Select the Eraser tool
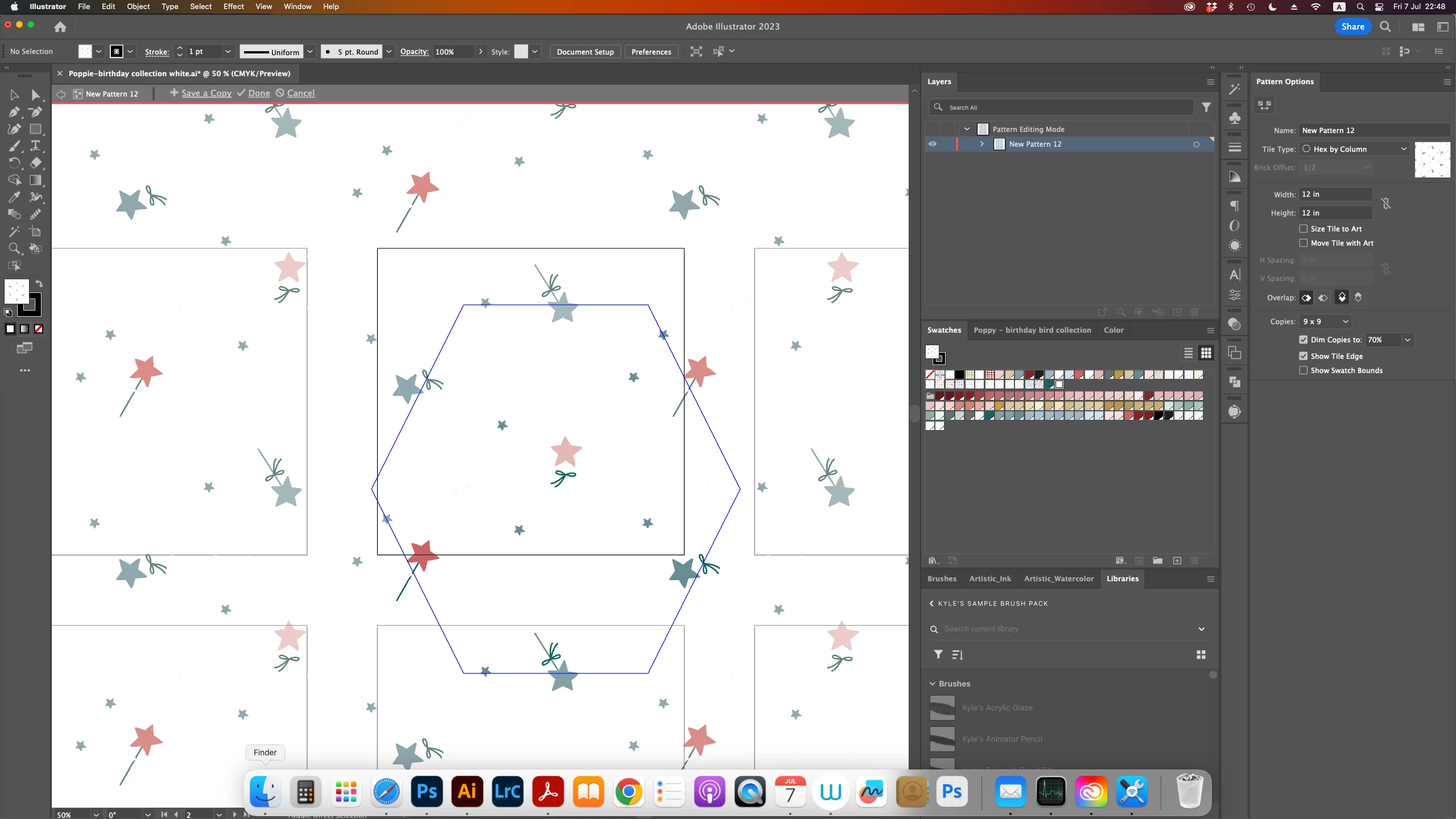 coord(35,163)
